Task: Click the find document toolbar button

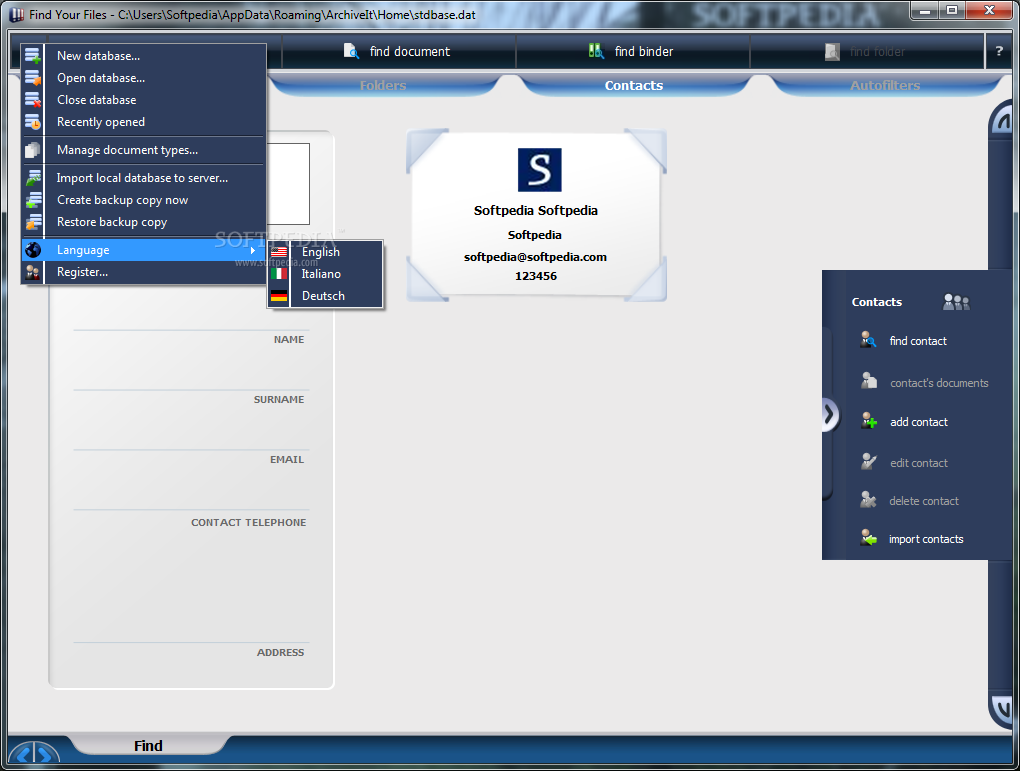Action: click(x=398, y=51)
